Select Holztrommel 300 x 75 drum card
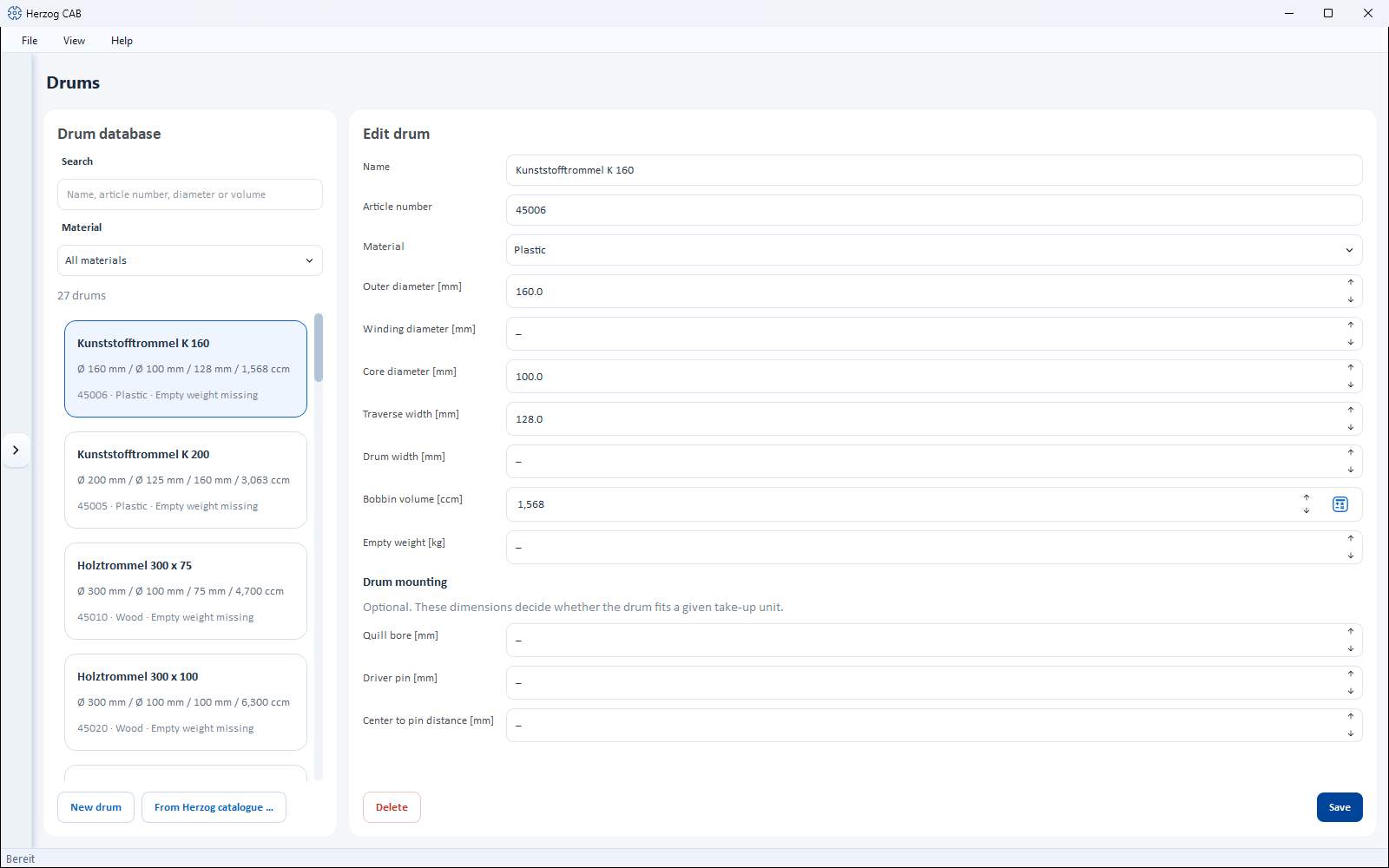 186,591
